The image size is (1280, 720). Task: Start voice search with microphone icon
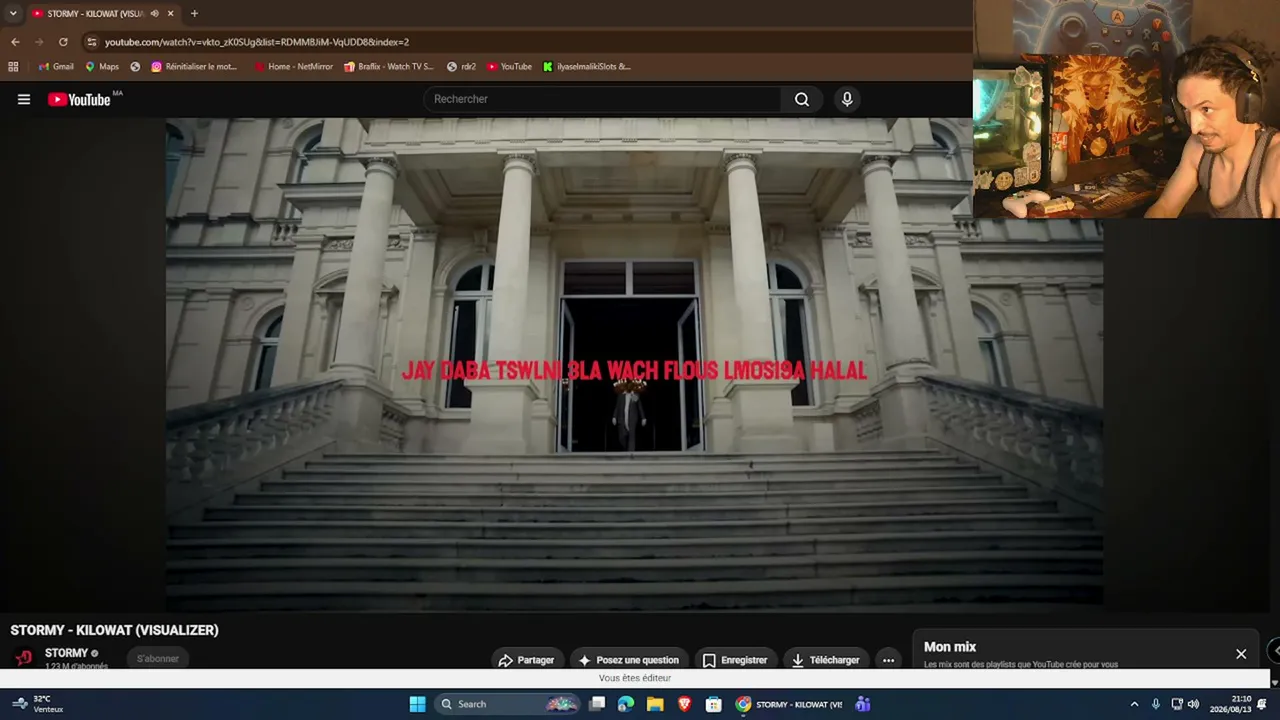(847, 99)
